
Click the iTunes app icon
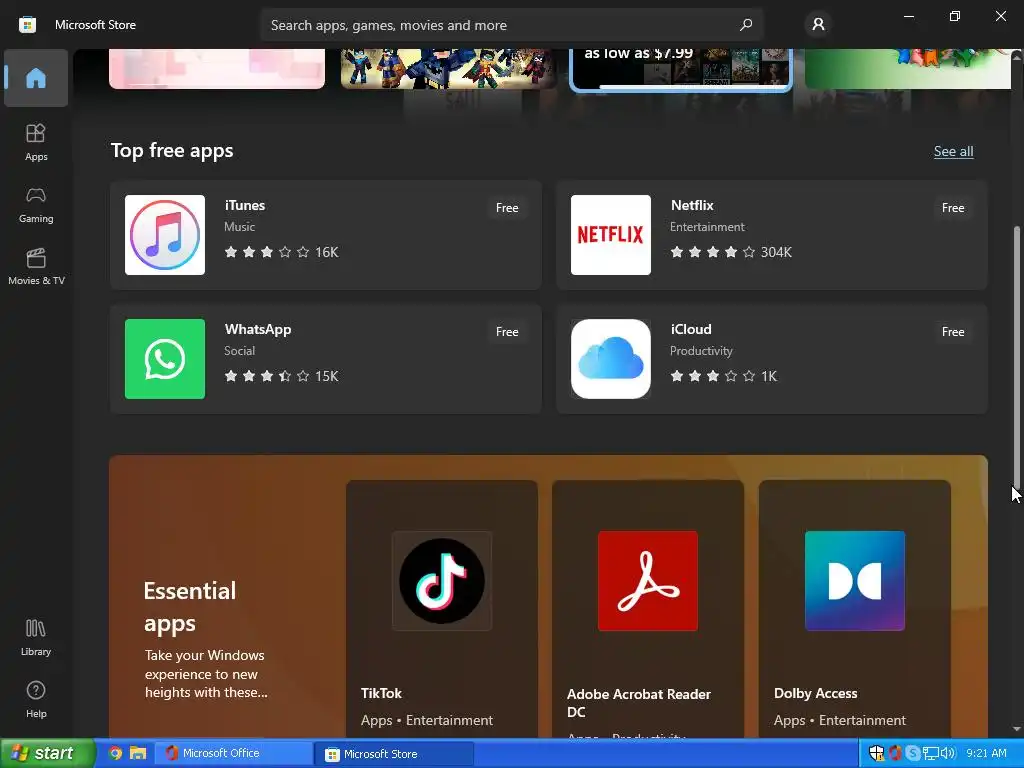click(165, 235)
